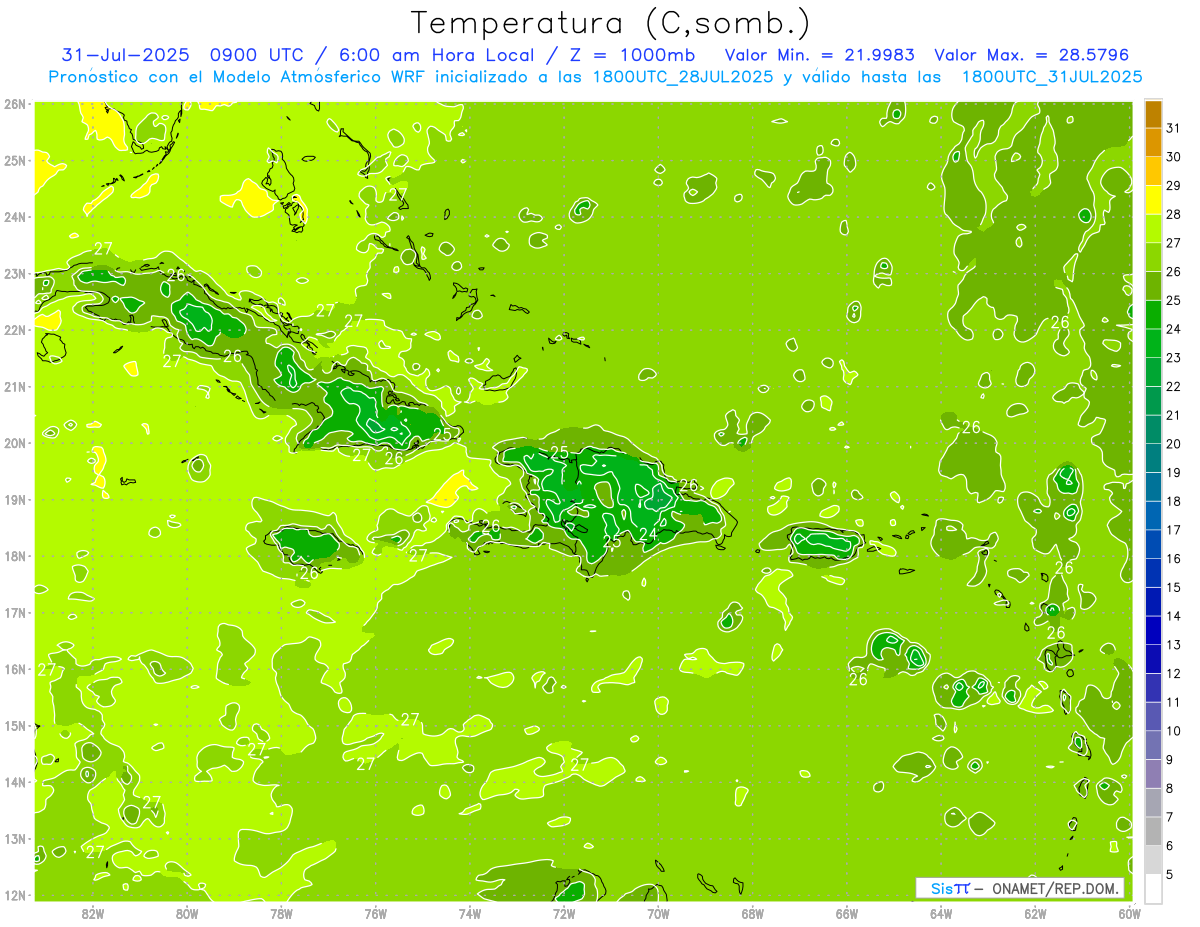This screenshot has height=927, width=1200.
Task: Click the '64W' longitude axis label
Action: click(x=941, y=913)
